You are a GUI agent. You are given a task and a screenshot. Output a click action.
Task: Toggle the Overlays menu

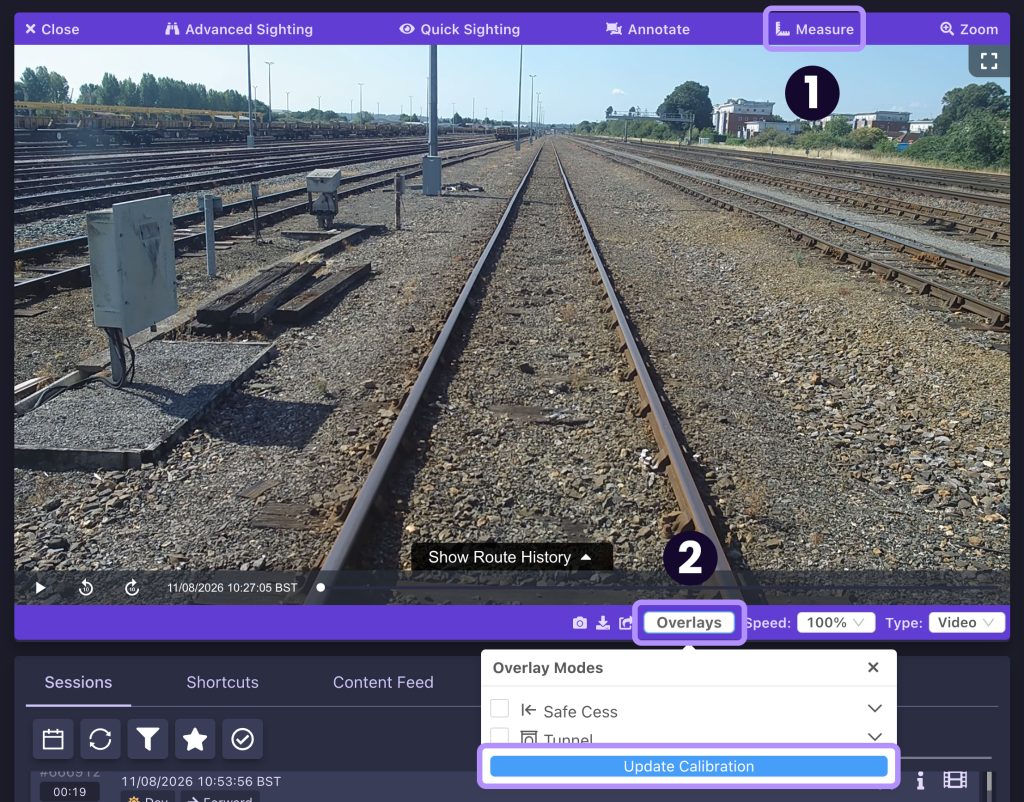tap(689, 623)
